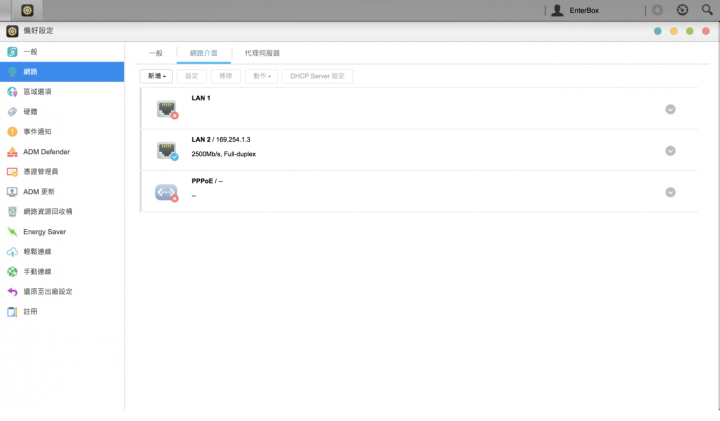This screenshot has width=720, height=421.
Task: Click the 偏好設定 window title icon
Action: tap(12, 31)
